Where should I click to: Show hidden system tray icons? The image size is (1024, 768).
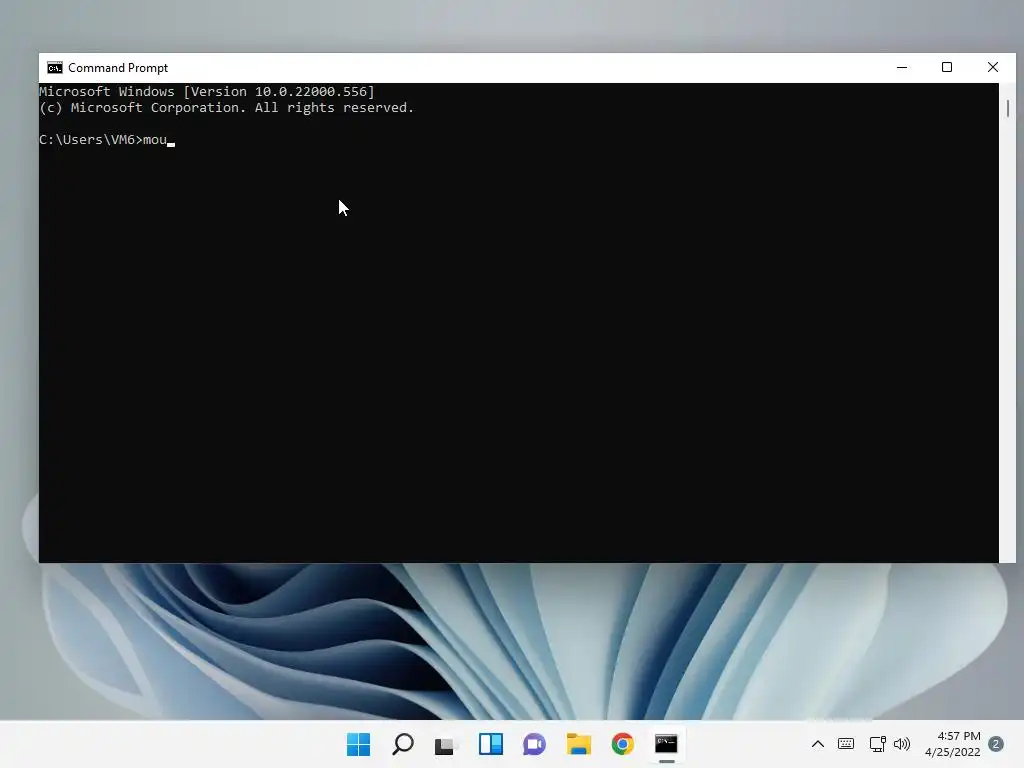click(818, 744)
